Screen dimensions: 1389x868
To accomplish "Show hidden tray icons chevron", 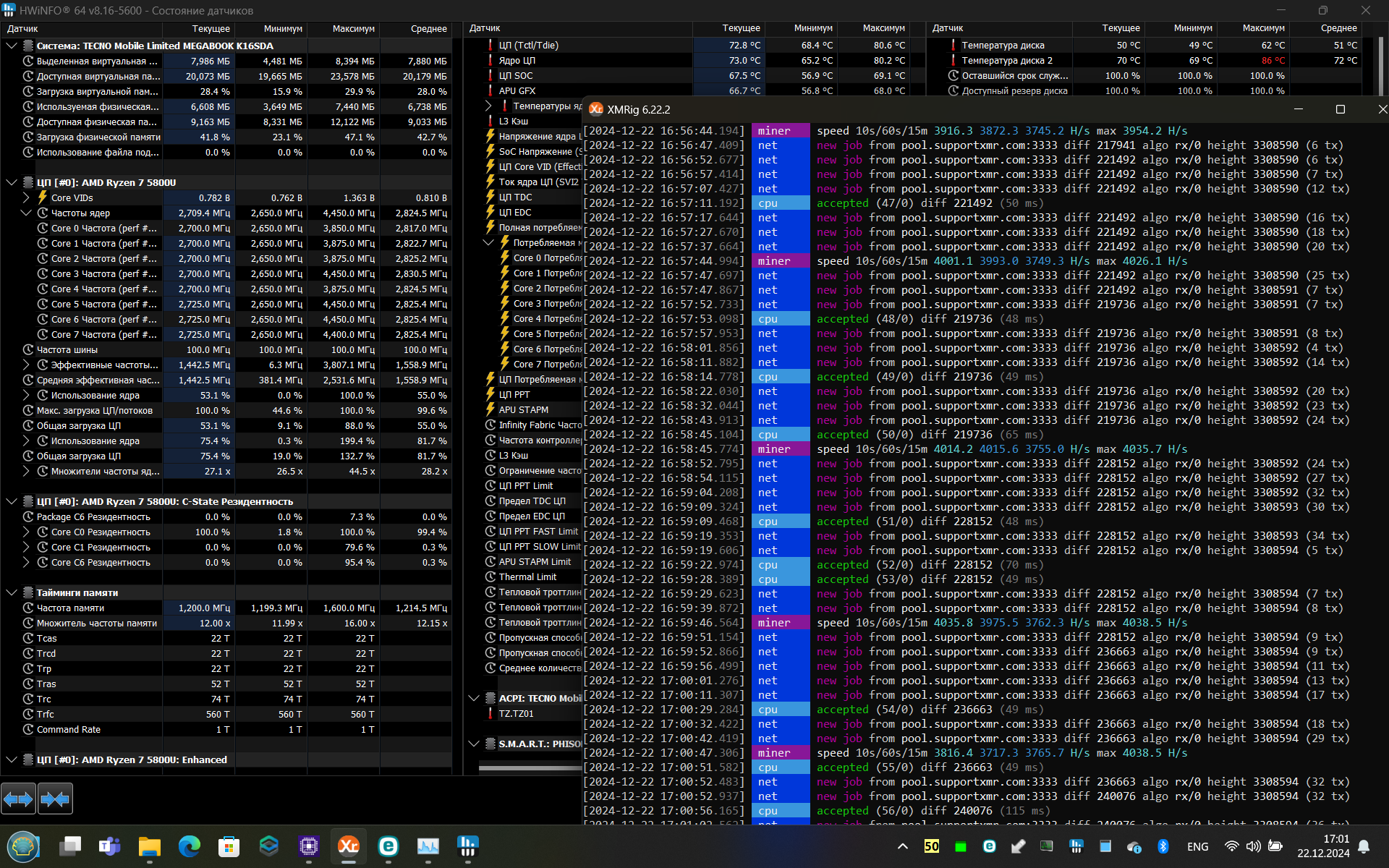I will [x=903, y=846].
